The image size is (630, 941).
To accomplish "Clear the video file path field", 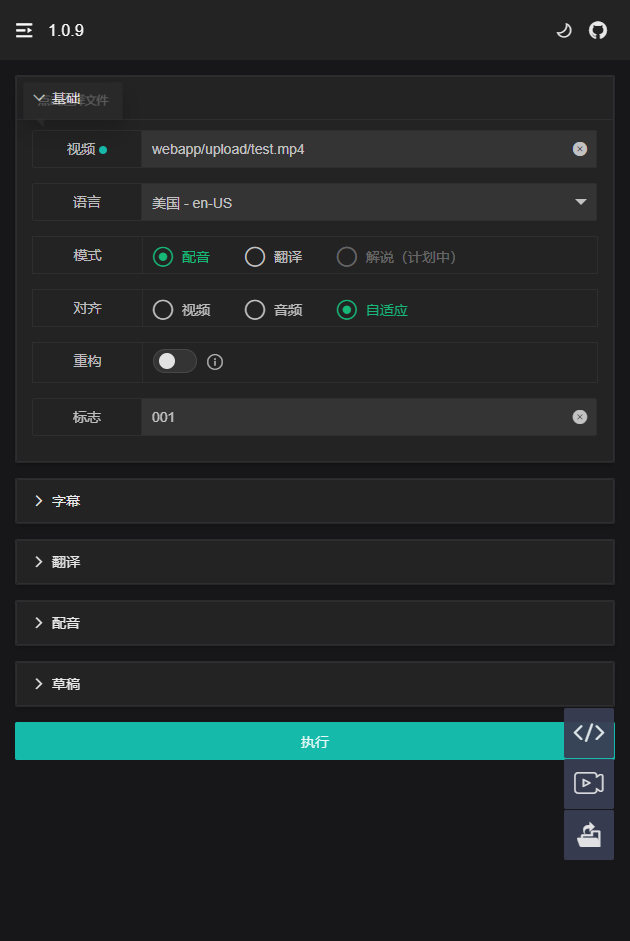I will (x=580, y=149).
